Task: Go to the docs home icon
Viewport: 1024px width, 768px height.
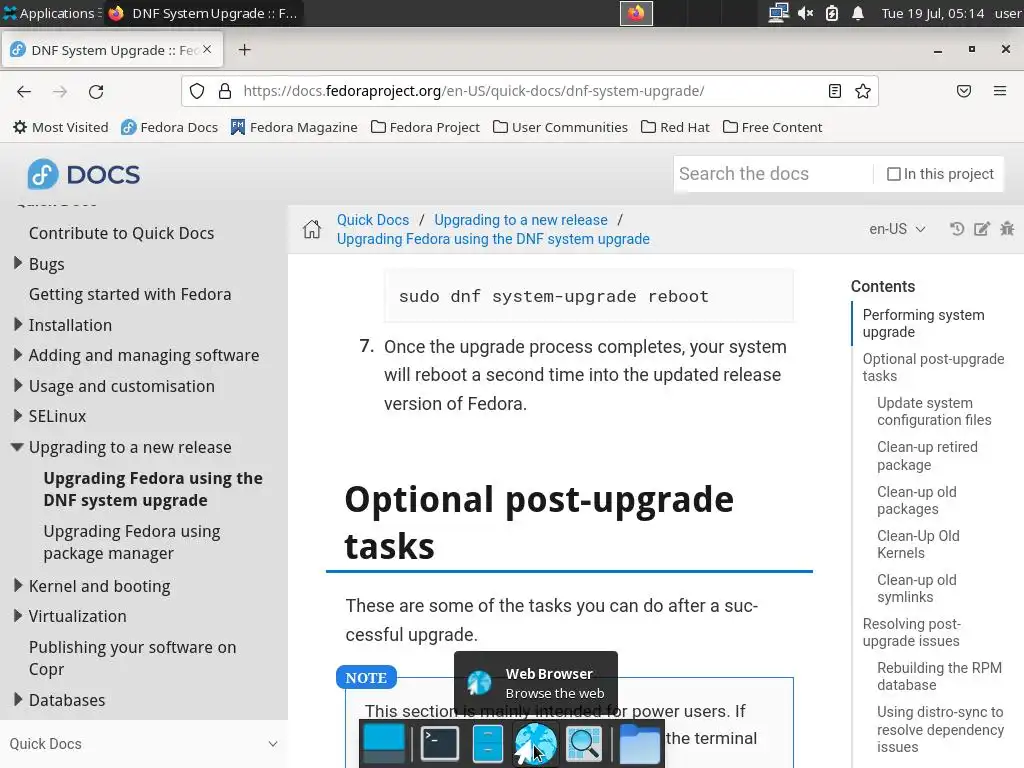Action: [312, 229]
